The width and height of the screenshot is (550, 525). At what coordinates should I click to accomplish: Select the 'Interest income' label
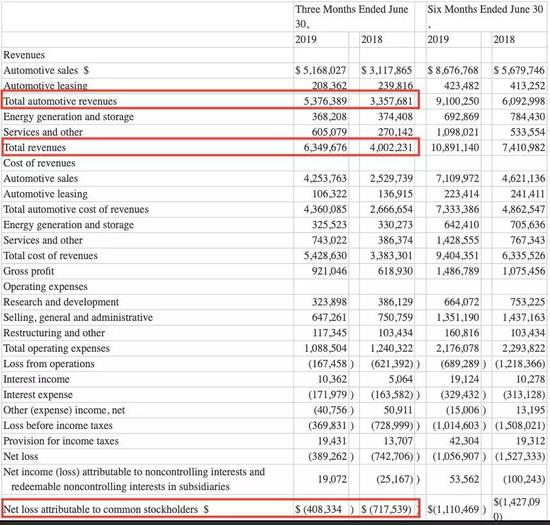[x=36, y=379]
